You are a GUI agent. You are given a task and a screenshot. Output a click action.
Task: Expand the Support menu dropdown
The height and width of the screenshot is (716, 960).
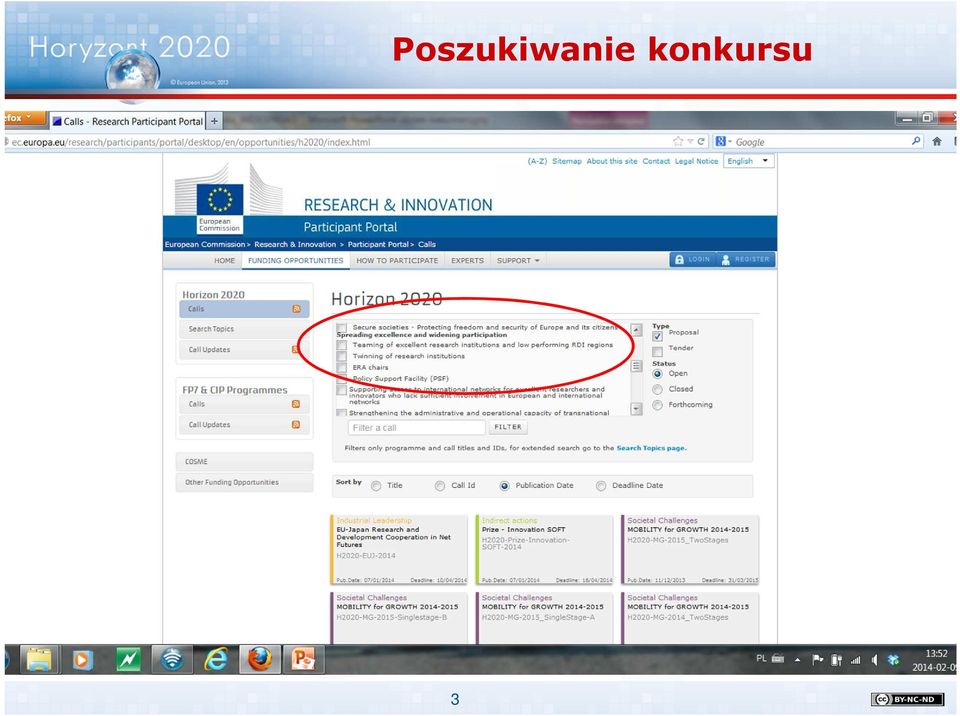pyautogui.click(x=518, y=260)
